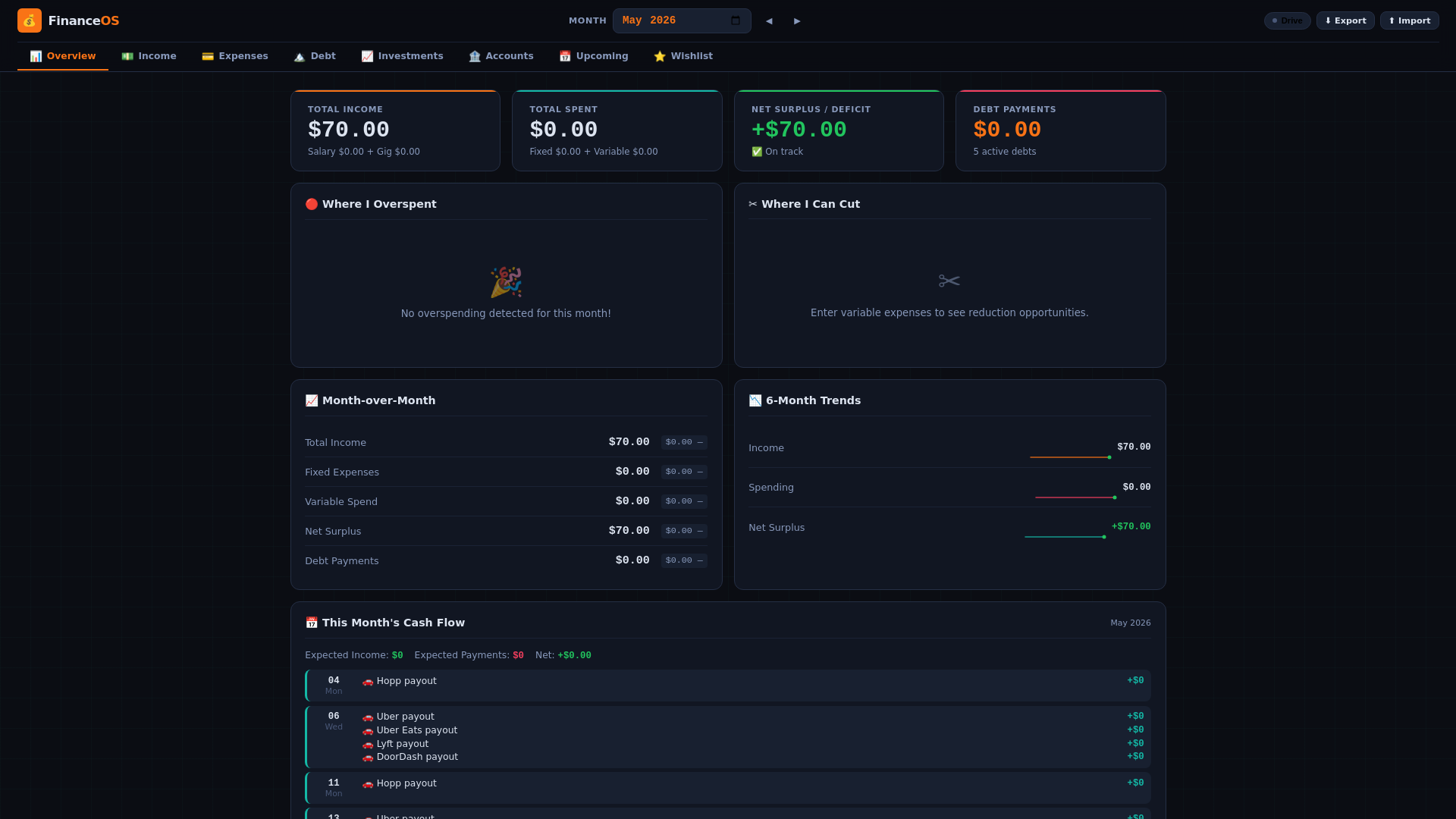Click the red circle Where I Overspent icon
The width and height of the screenshot is (1456, 819).
pyautogui.click(x=312, y=204)
